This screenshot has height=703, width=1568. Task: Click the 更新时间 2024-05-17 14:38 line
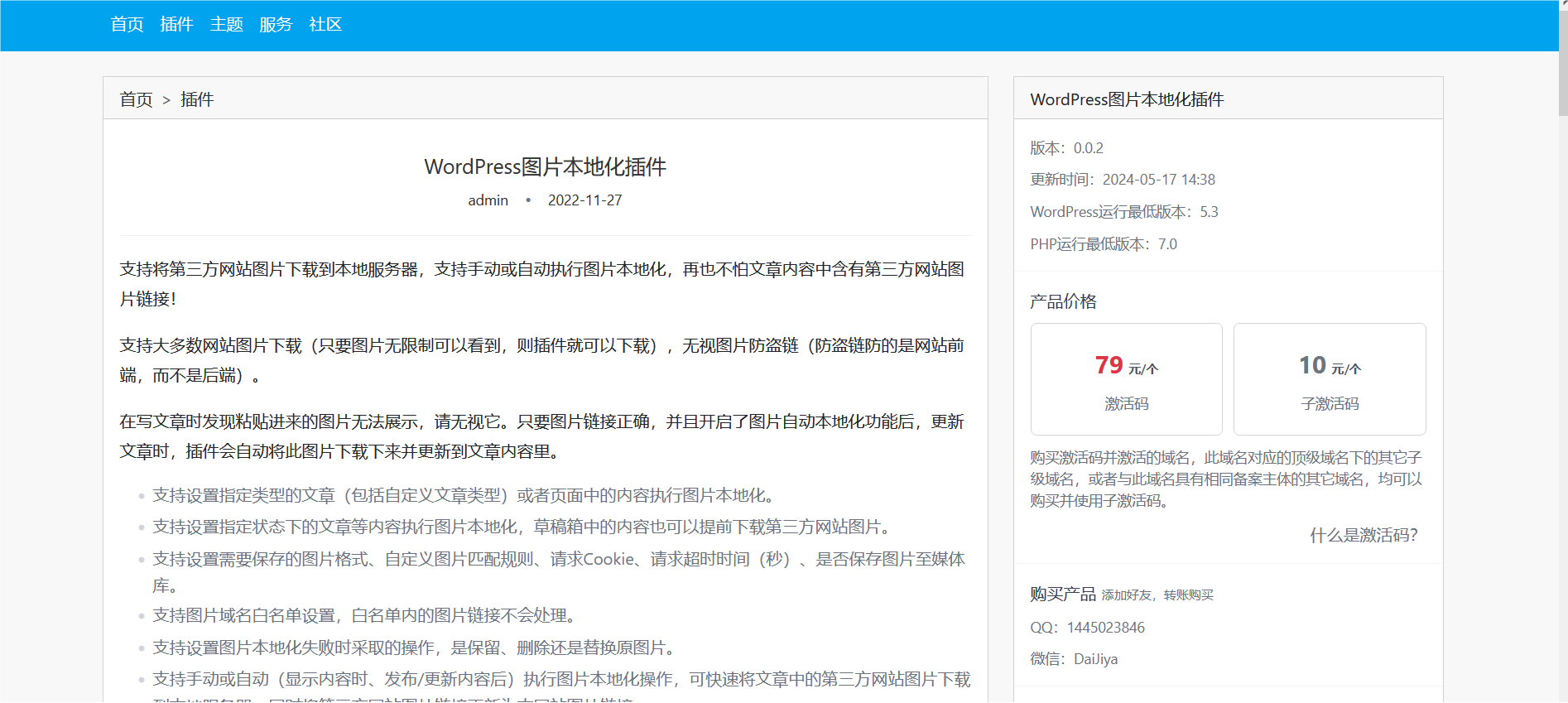[x=1123, y=180]
